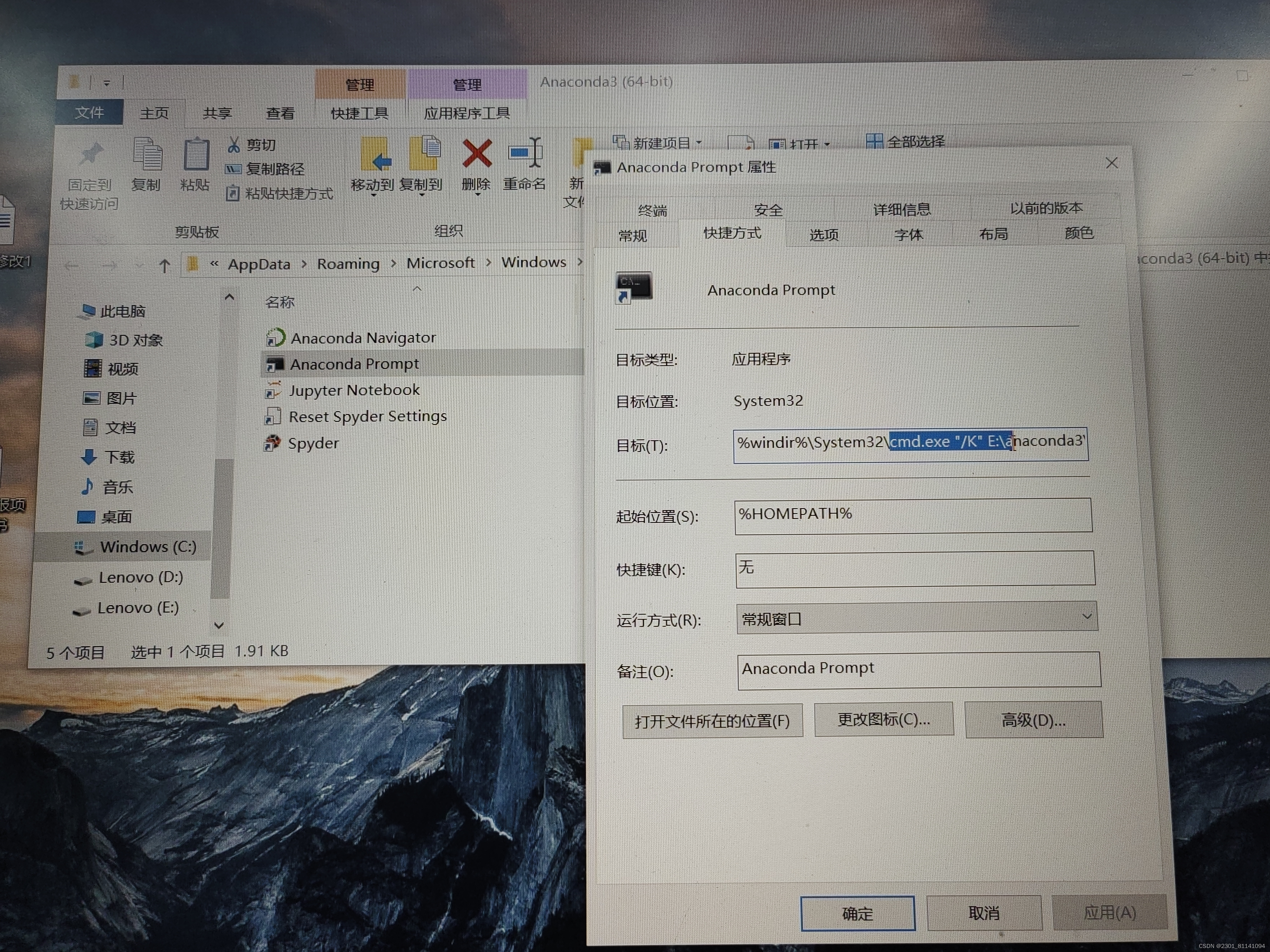This screenshot has width=1270, height=952.
Task: Click Select all (全部选择) in ribbon
Action: point(905,141)
